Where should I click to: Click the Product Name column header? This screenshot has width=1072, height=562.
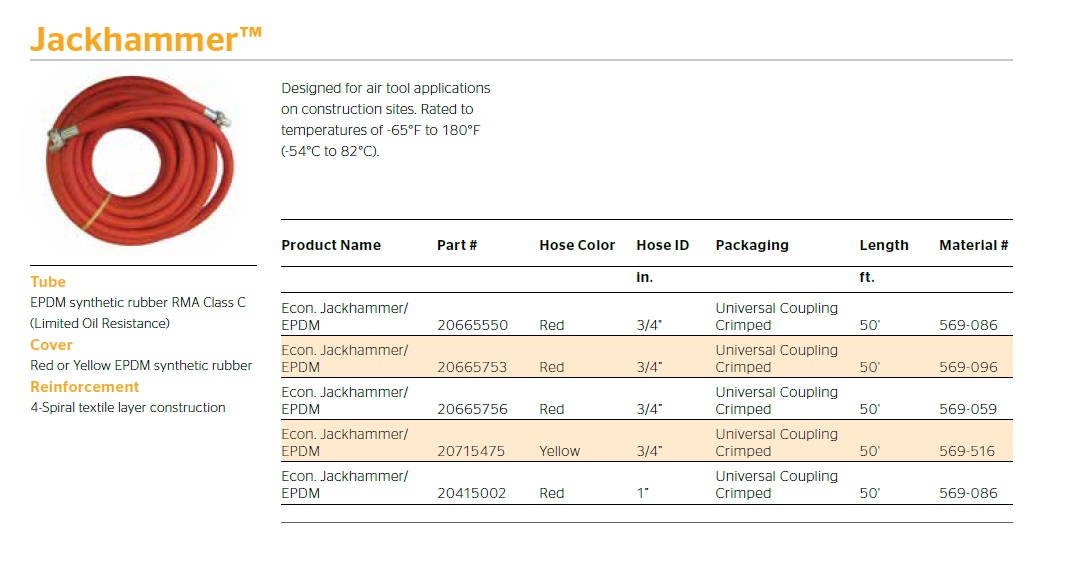point(331,245)
